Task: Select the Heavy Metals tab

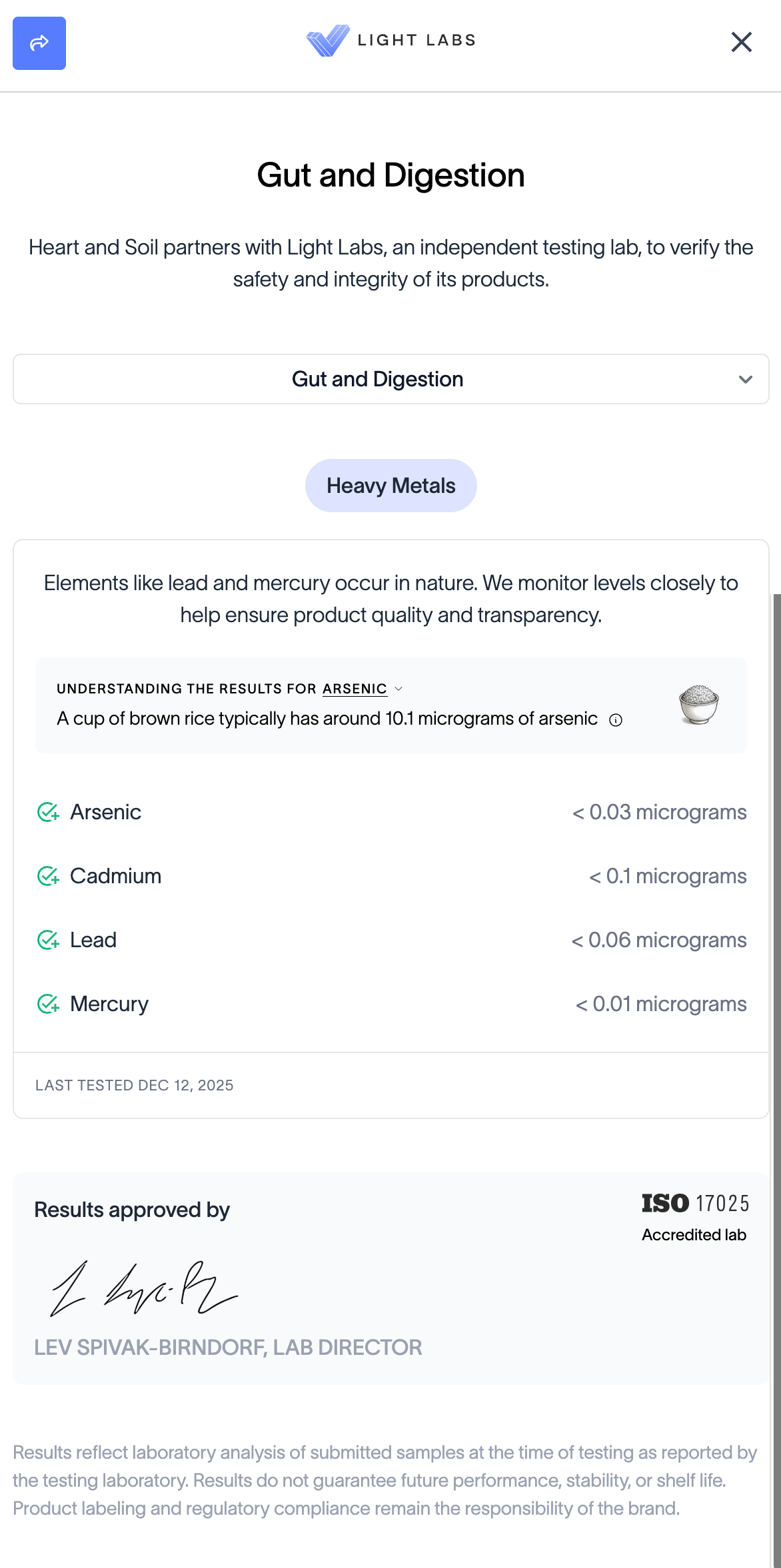Action: coord(390,486)
